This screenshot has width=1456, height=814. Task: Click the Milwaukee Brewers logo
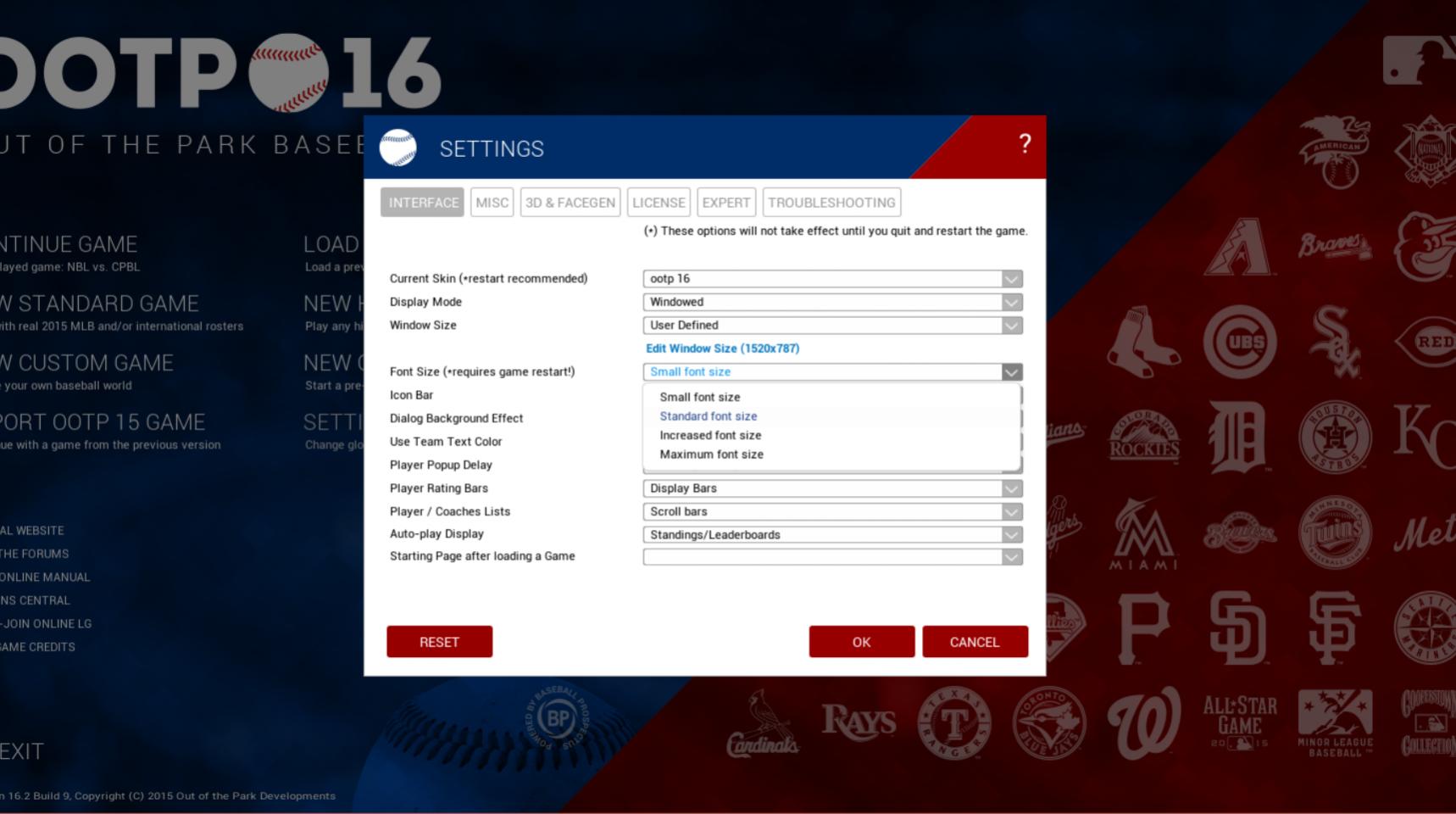[1239, 532]
